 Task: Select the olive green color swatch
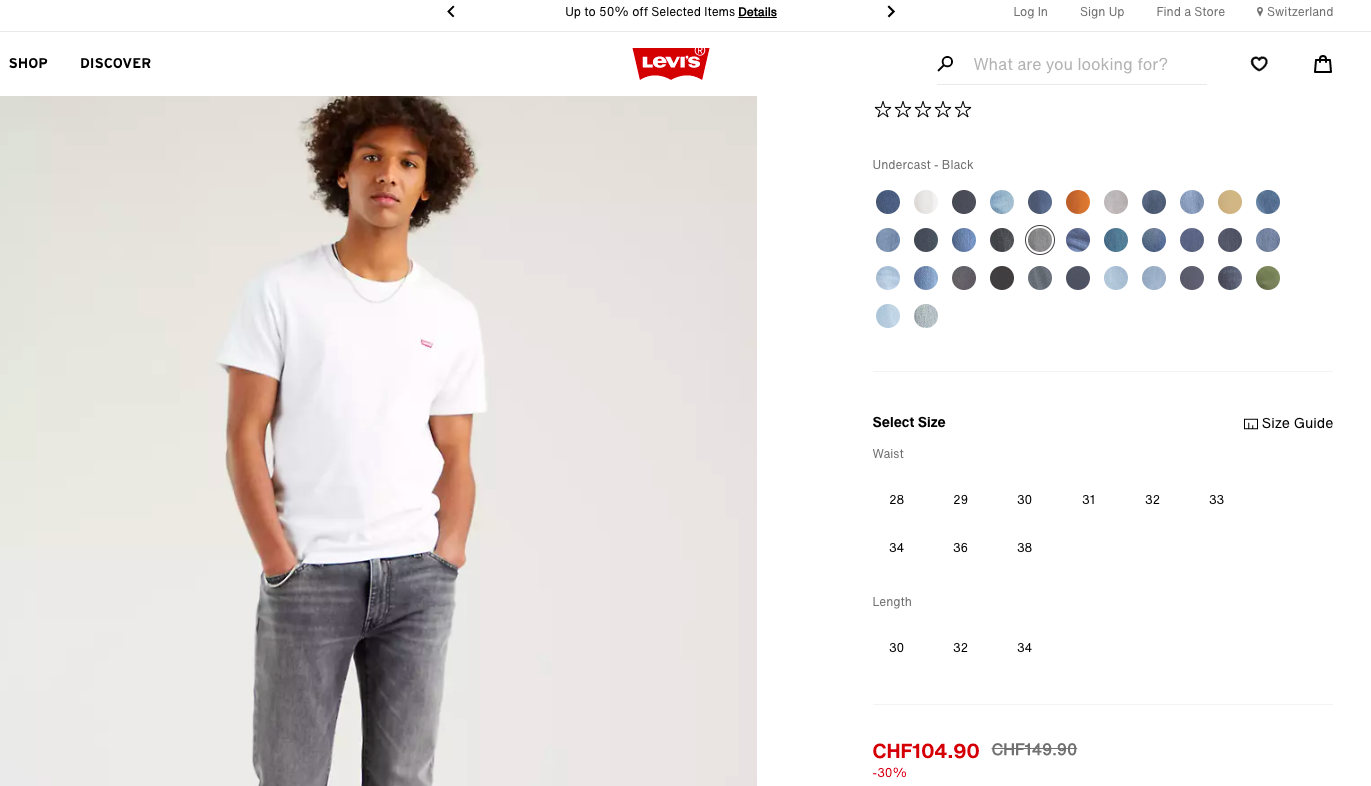point(1268,278)
